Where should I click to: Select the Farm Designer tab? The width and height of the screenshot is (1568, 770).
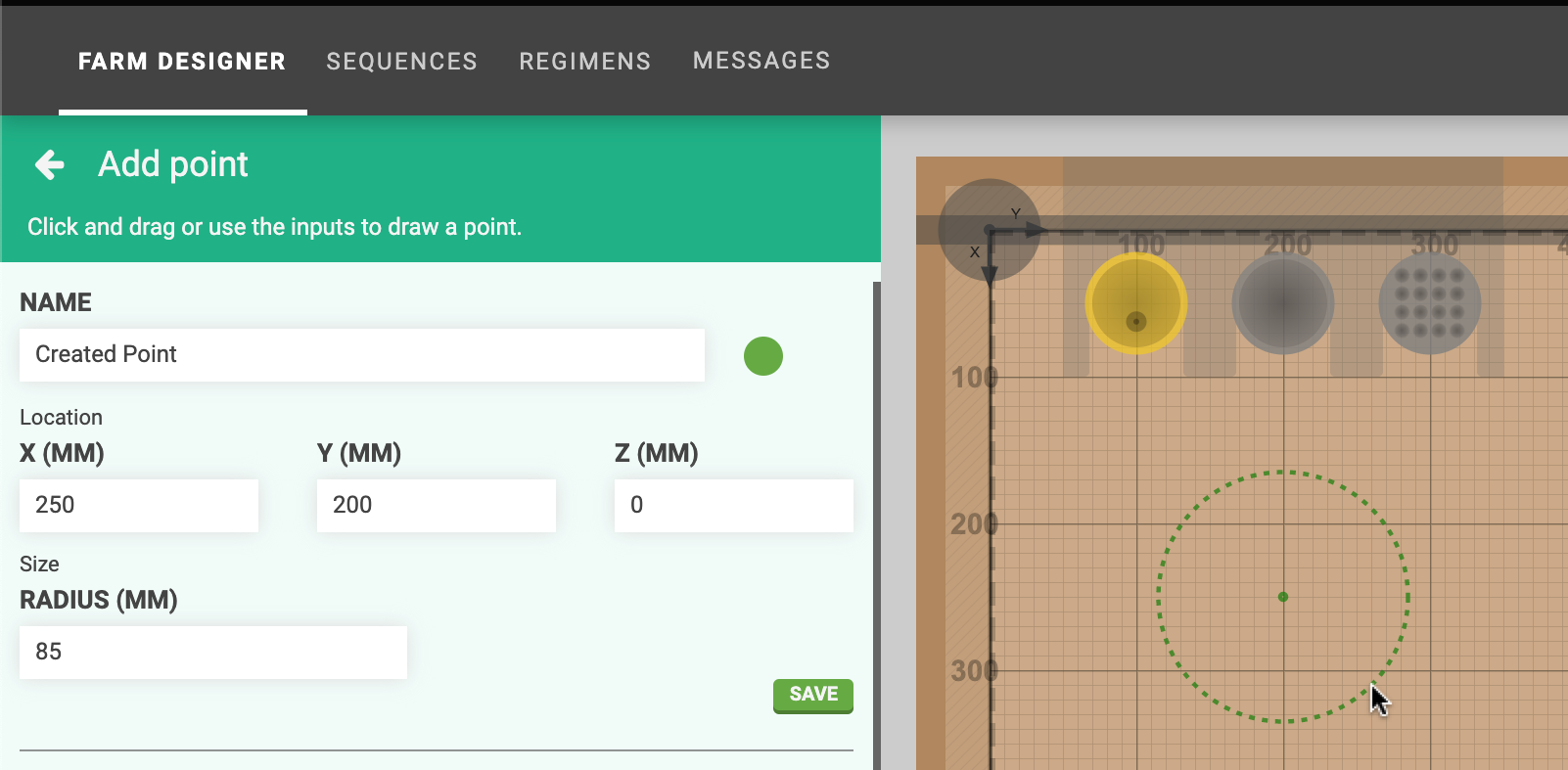pos(182,62)
